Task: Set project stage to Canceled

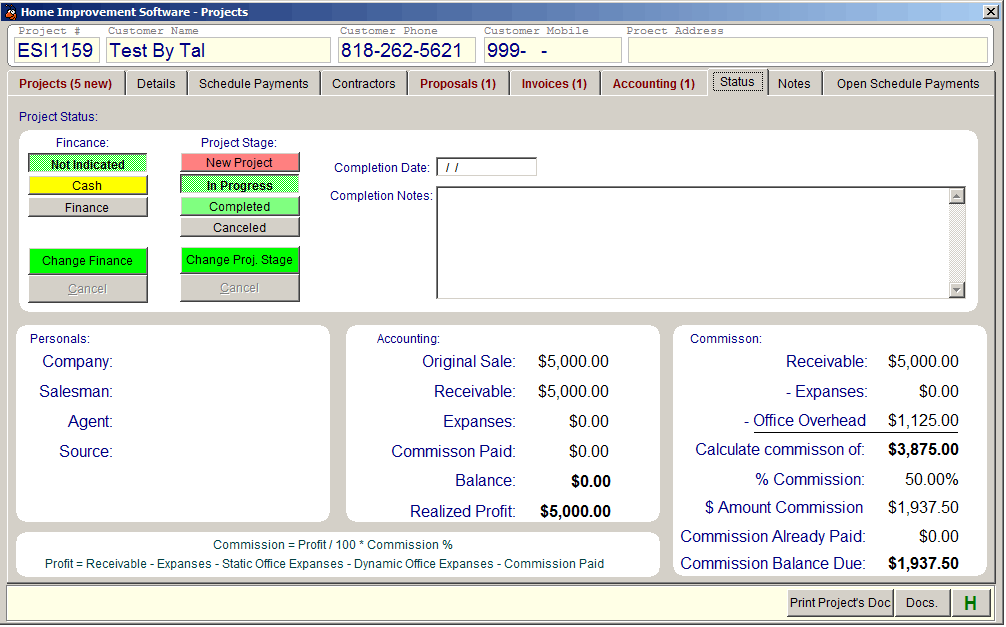Action: pos(240,227)
